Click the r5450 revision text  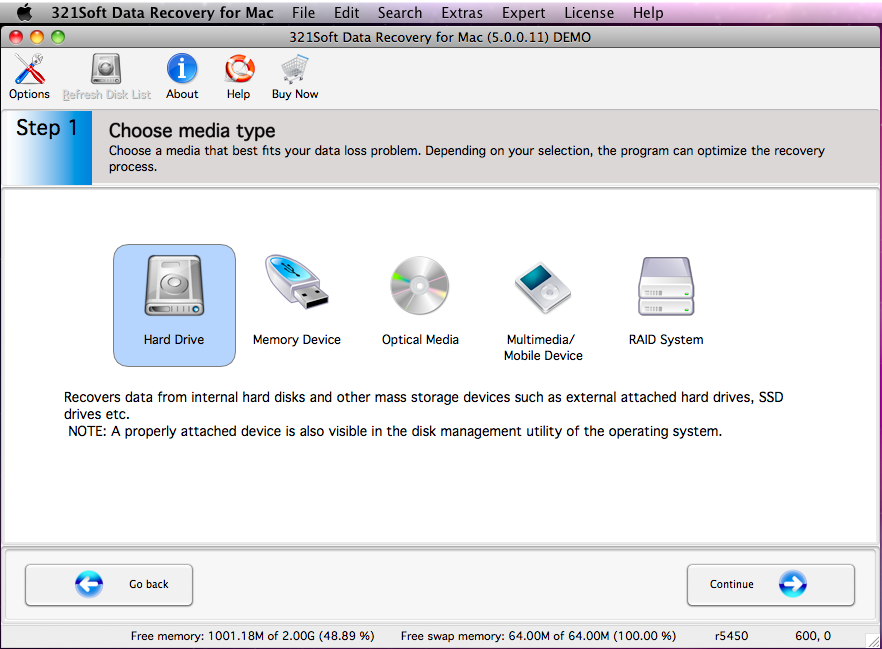(x=731, y=636)
